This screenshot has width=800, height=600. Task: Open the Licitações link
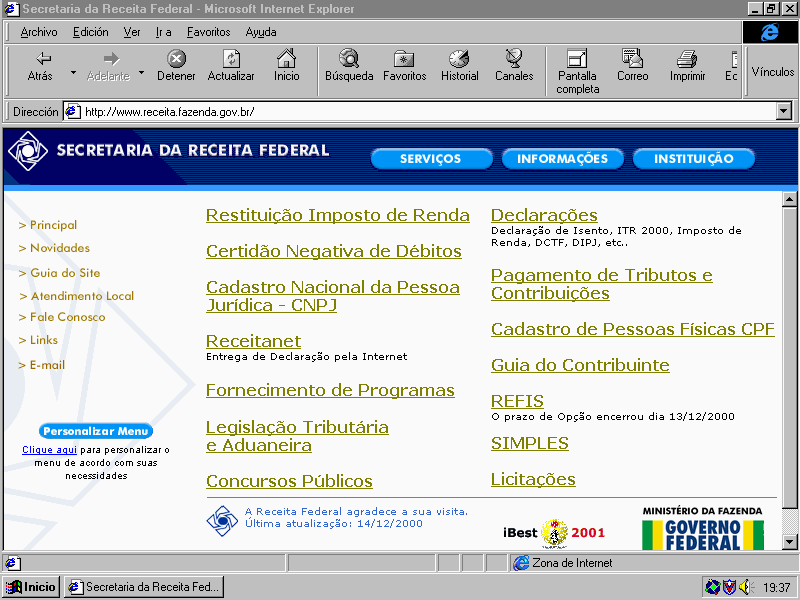[533, 480]
